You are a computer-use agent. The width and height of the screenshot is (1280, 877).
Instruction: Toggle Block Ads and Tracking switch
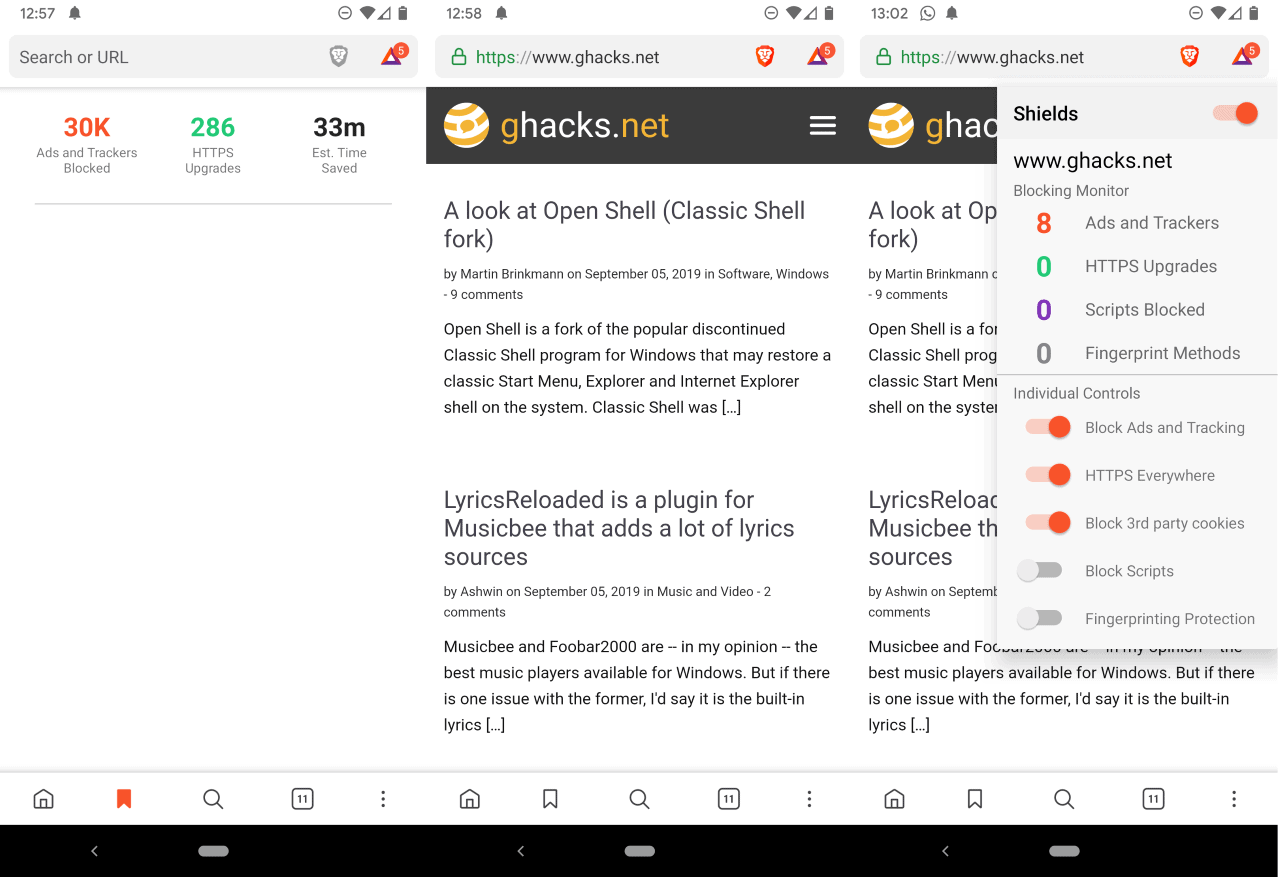click(x=1048, y=427)
